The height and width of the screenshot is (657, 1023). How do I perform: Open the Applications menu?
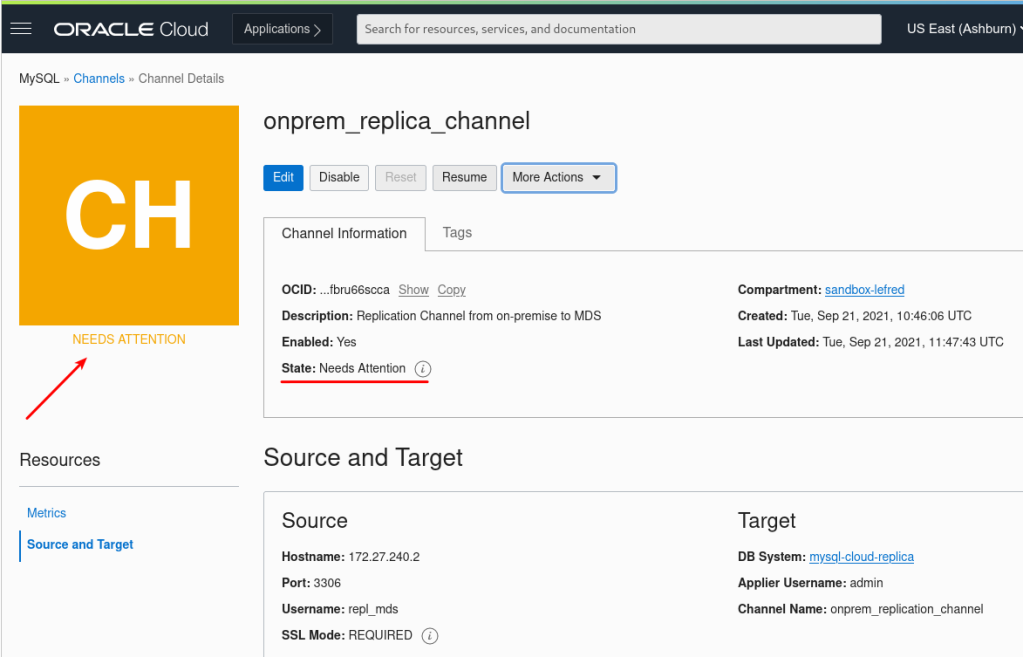click(282, 29)
